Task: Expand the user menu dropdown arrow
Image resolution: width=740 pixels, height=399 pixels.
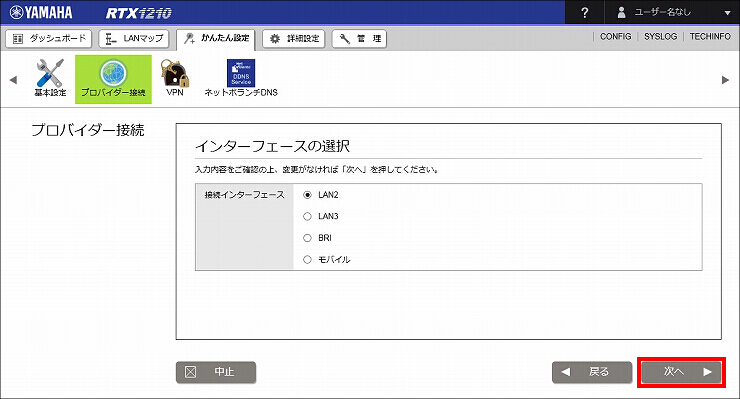Action: 727,13
